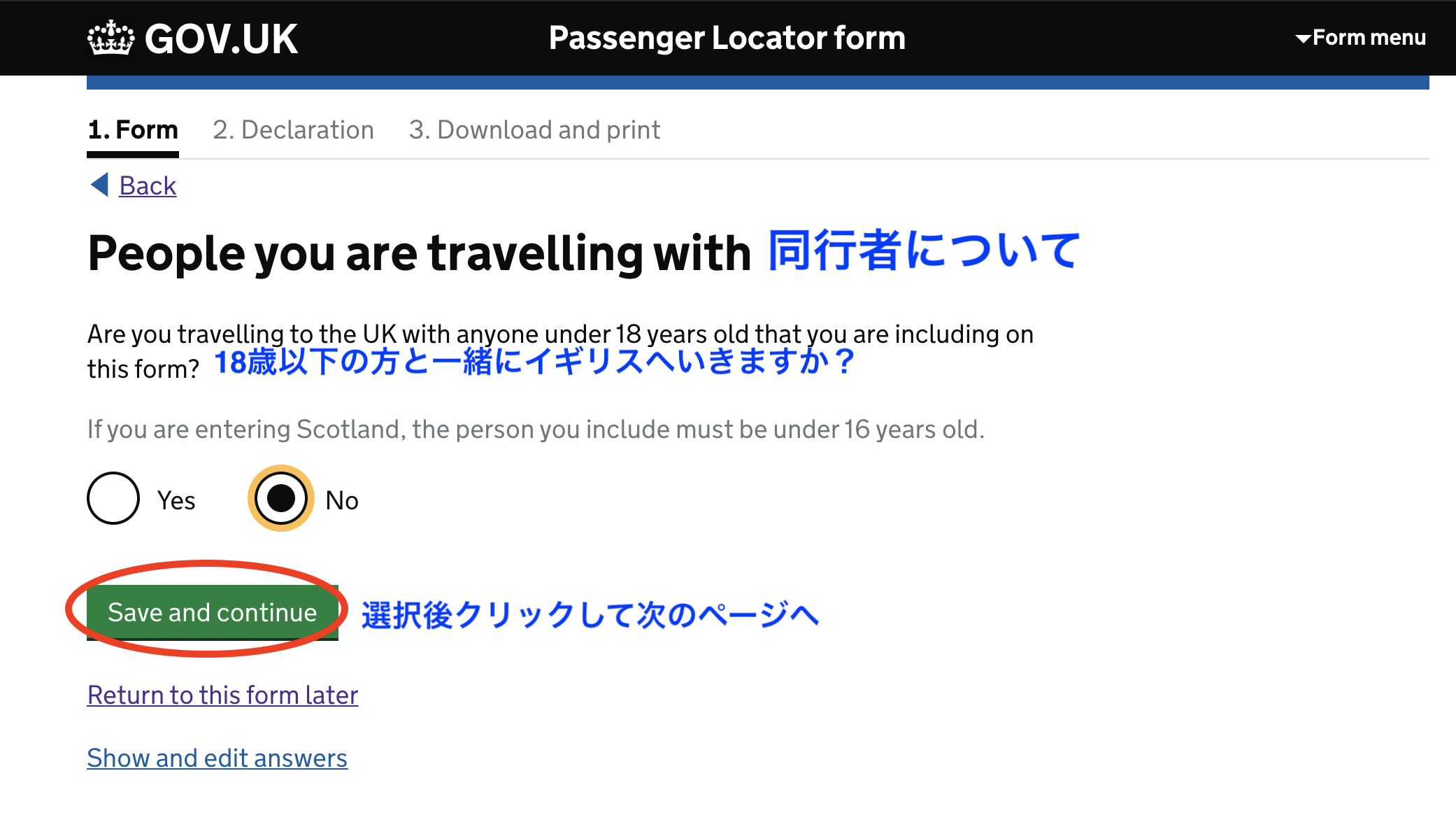Switch to the 1. Form step tab
1456x820 pixels.
[133, 130]
